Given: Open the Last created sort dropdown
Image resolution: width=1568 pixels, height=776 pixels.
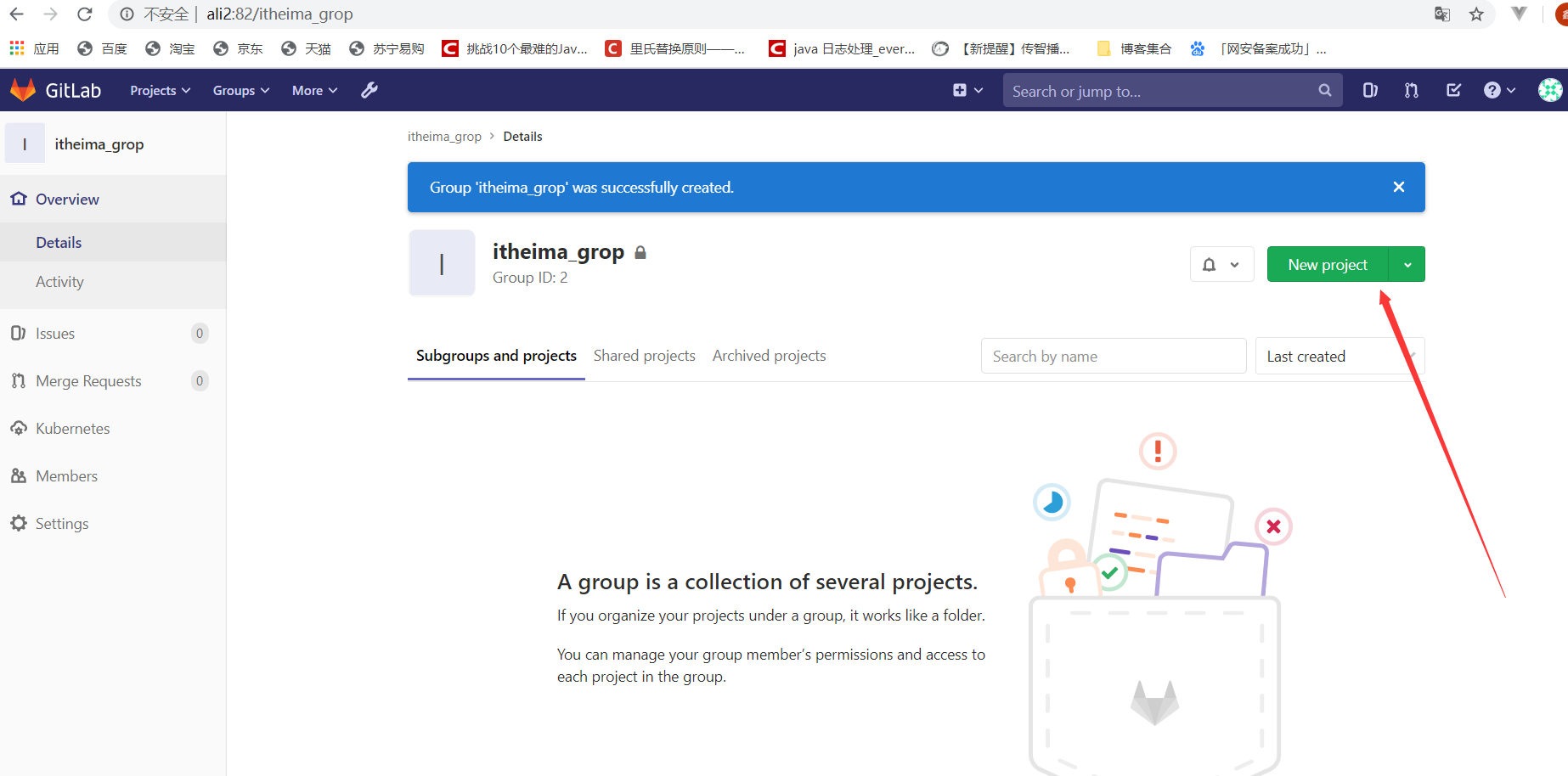Looking at the screenshot, I should pyautogui.click(x=1339, y=357).
